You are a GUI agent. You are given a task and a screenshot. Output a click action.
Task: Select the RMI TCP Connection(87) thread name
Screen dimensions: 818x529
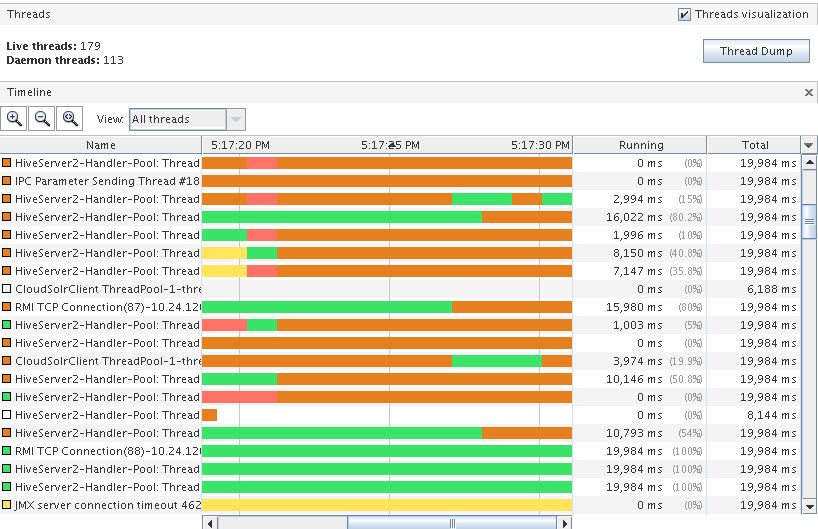pos(108,307)
